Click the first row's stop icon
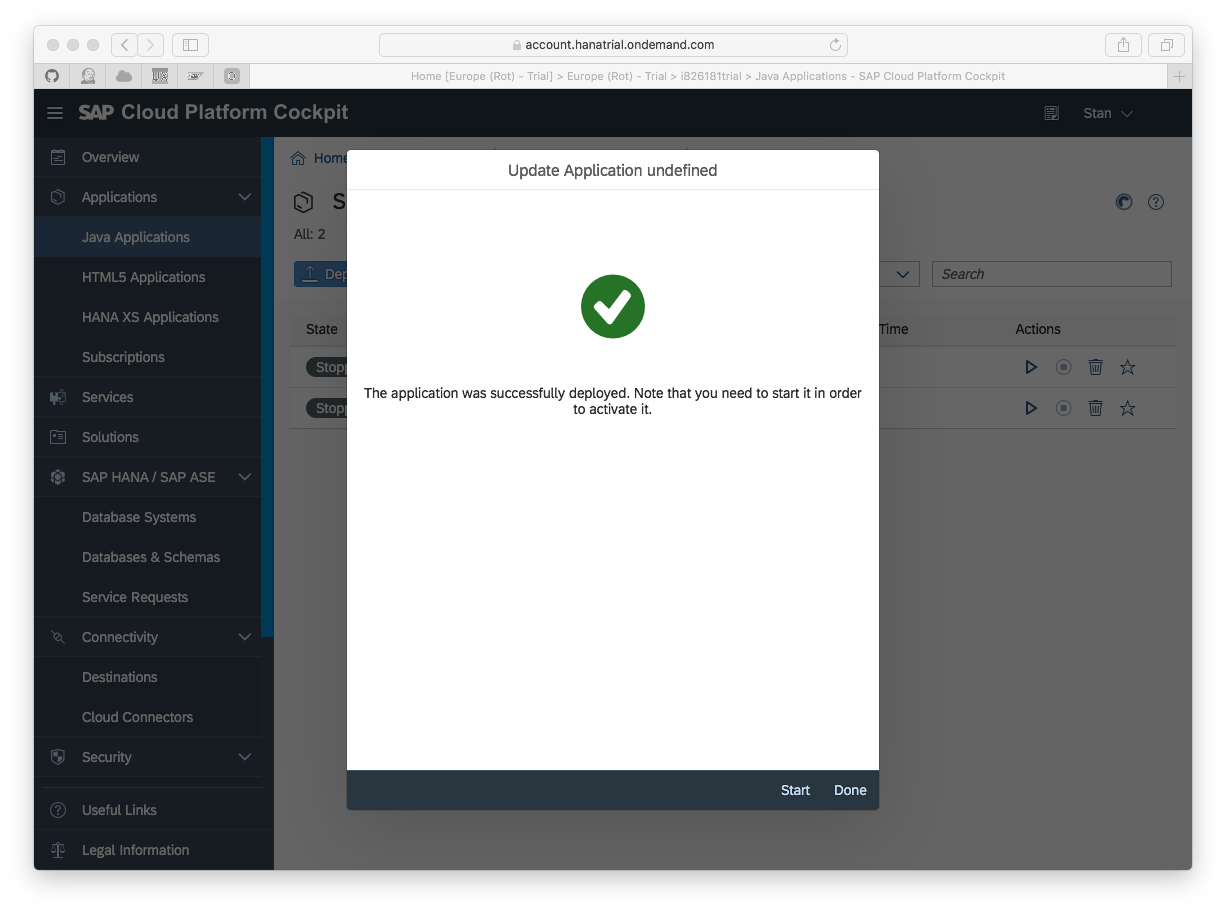The height and width of the screenshot is (912, 1226). coord(1063,367)
